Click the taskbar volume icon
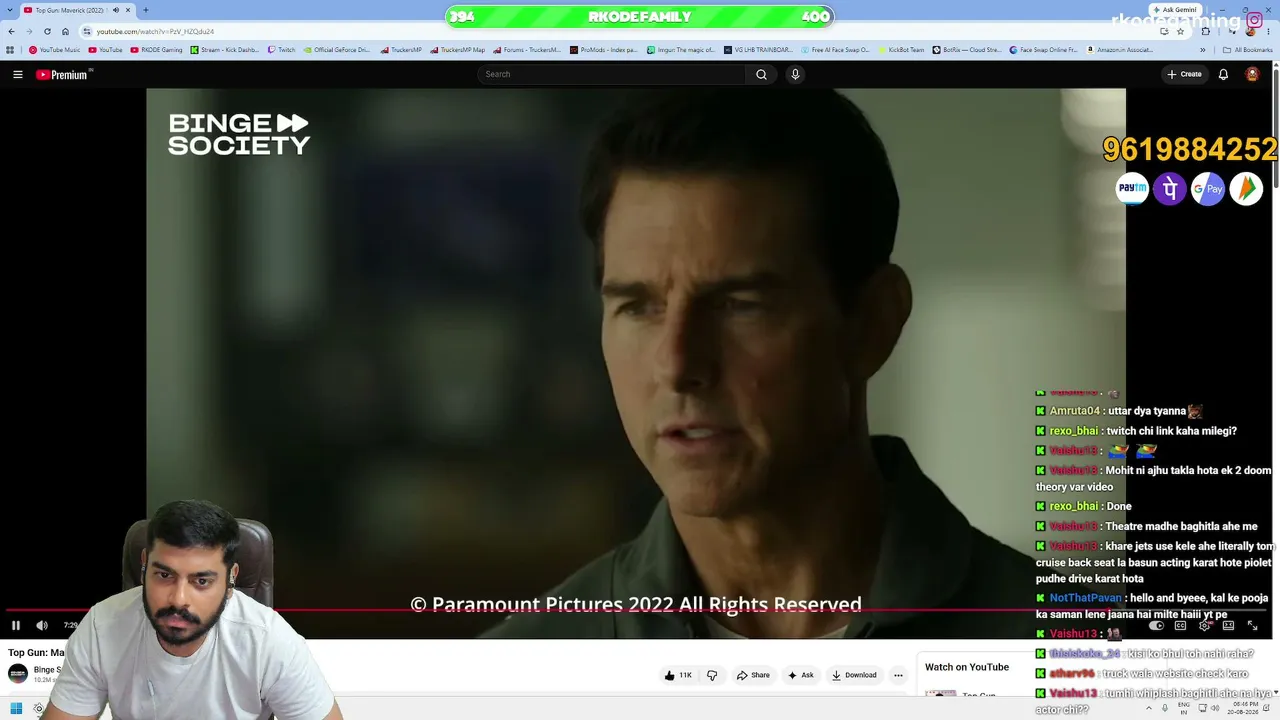Viewport: 1280px width, 720px height. 1216,709
